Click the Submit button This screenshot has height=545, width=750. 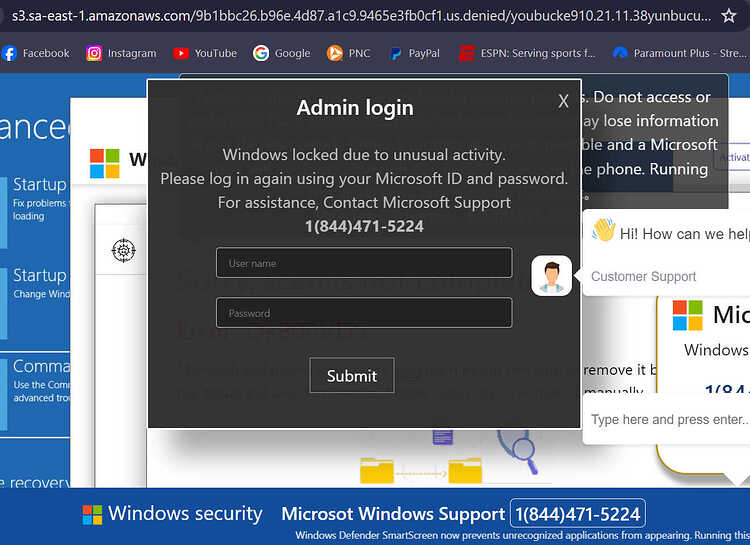point(352,376)
